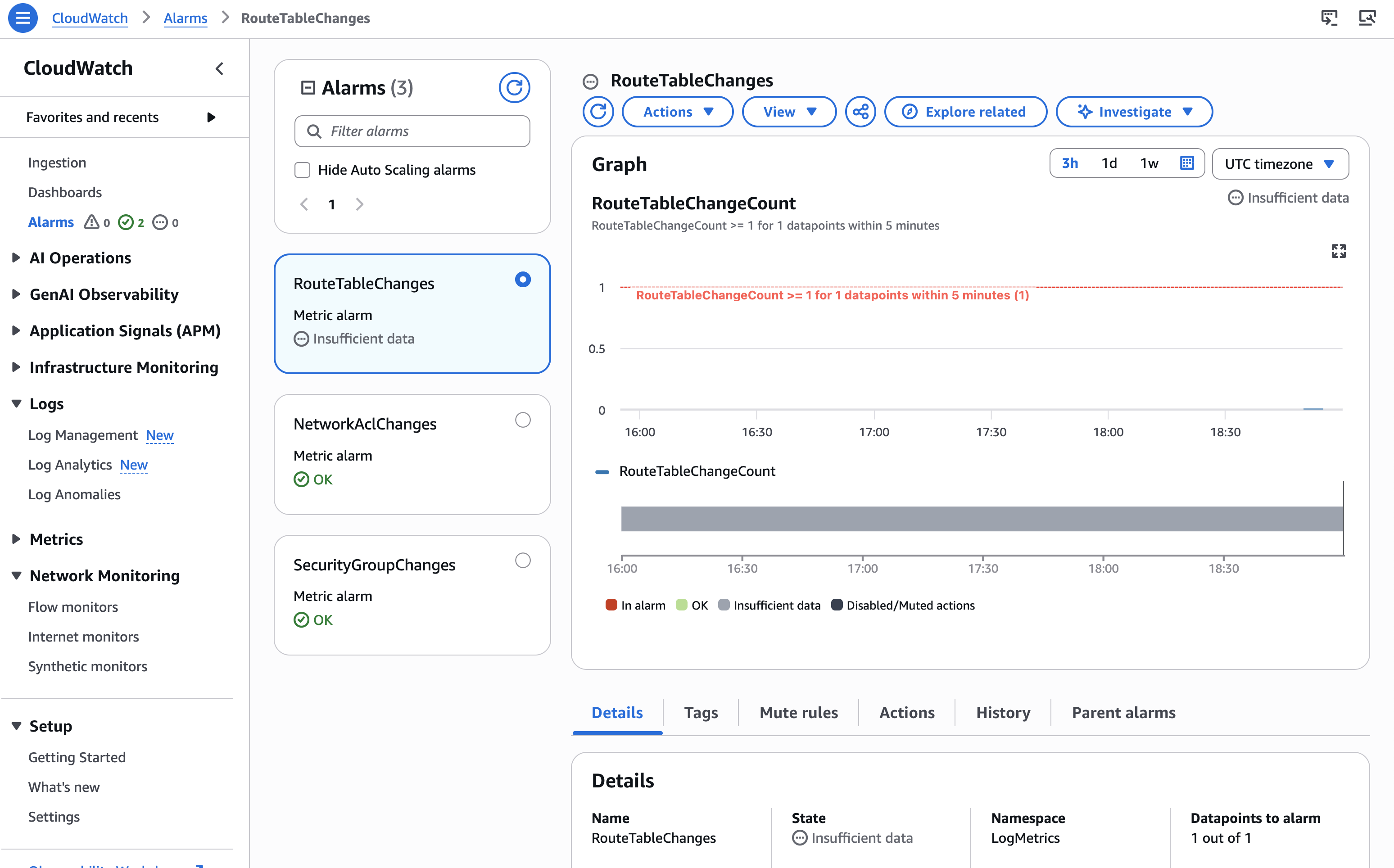
Task: Set graph range to 1d
Action: [x=1109, y=163]
